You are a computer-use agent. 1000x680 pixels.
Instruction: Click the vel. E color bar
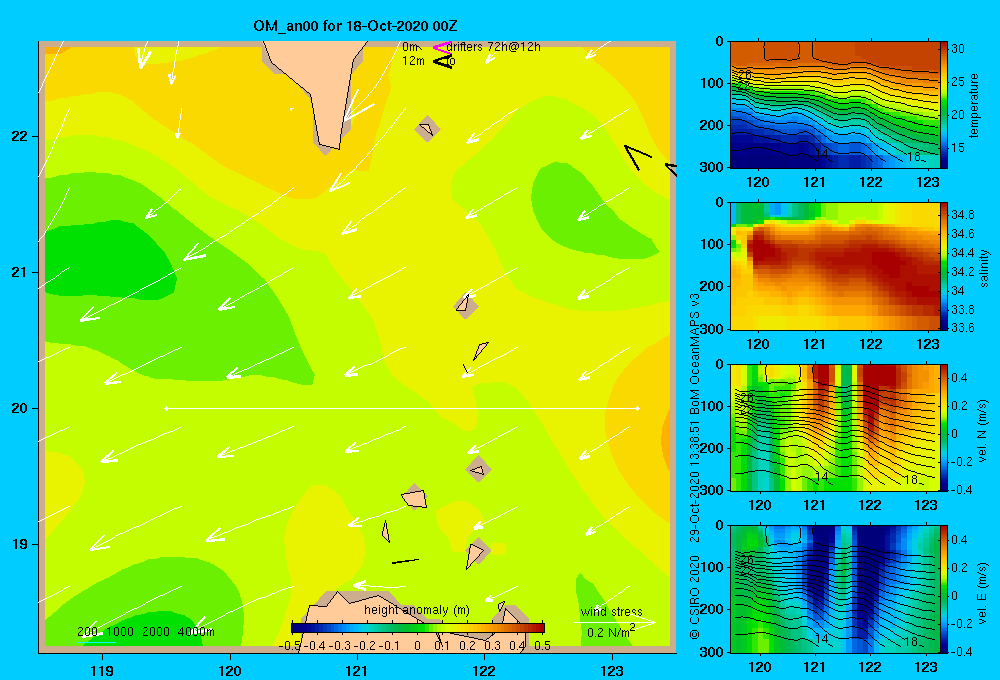click(x=944, y=589)
